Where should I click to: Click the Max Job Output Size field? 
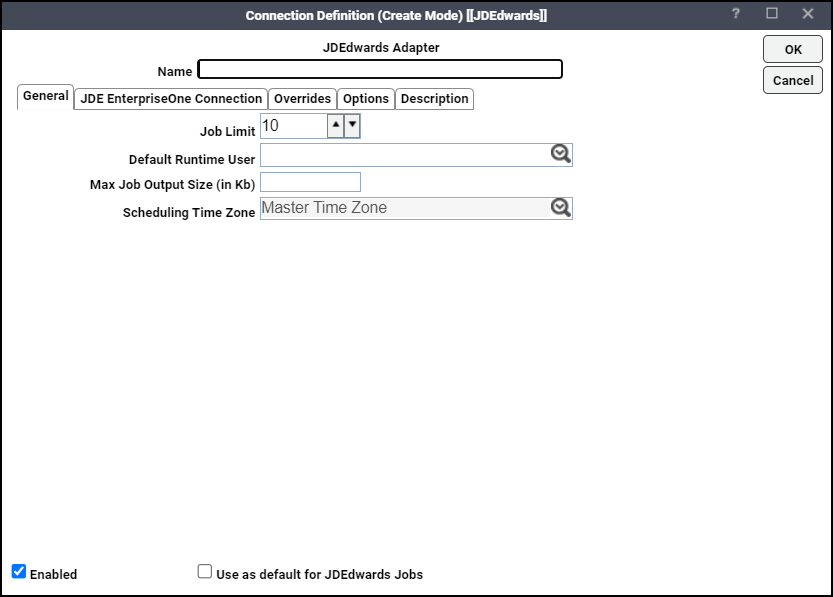click(310, 182)
